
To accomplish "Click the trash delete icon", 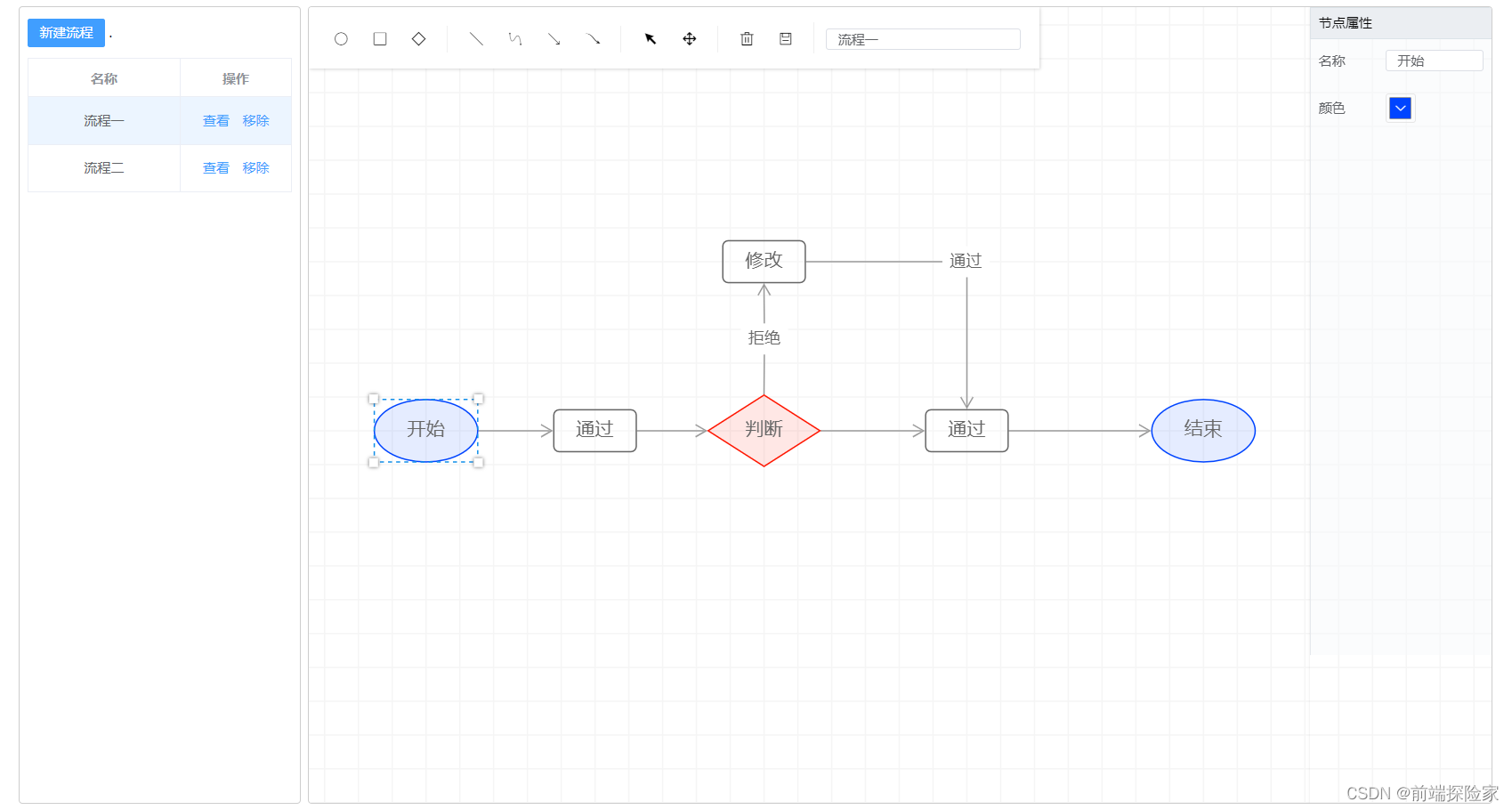I will tap(747, 39).
